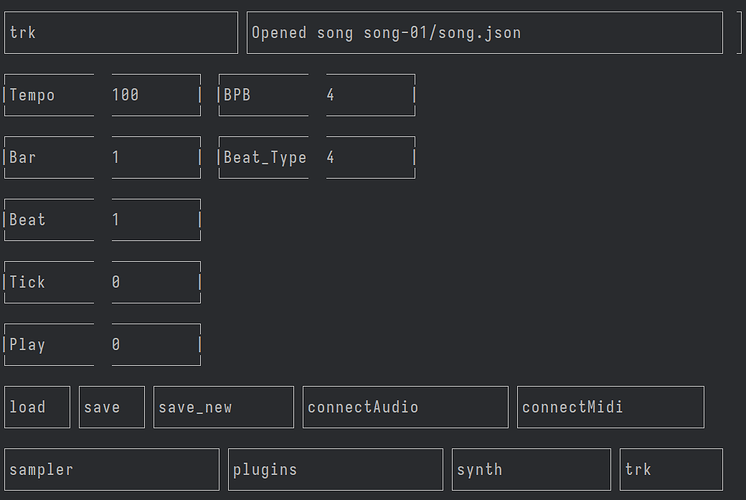
Task: Click the connectMidi button
Action: (611, 407)
